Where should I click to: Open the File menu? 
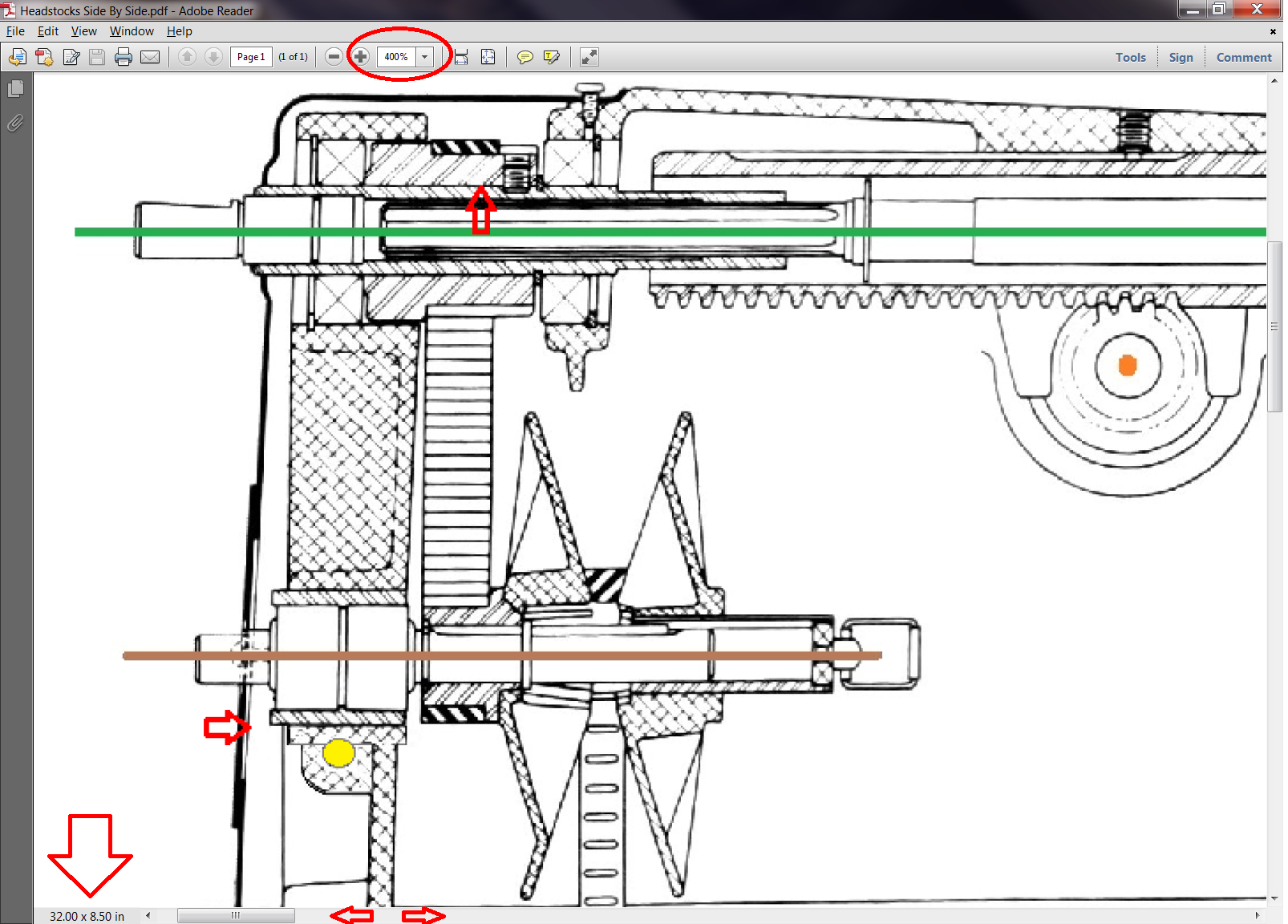(15, 31)
